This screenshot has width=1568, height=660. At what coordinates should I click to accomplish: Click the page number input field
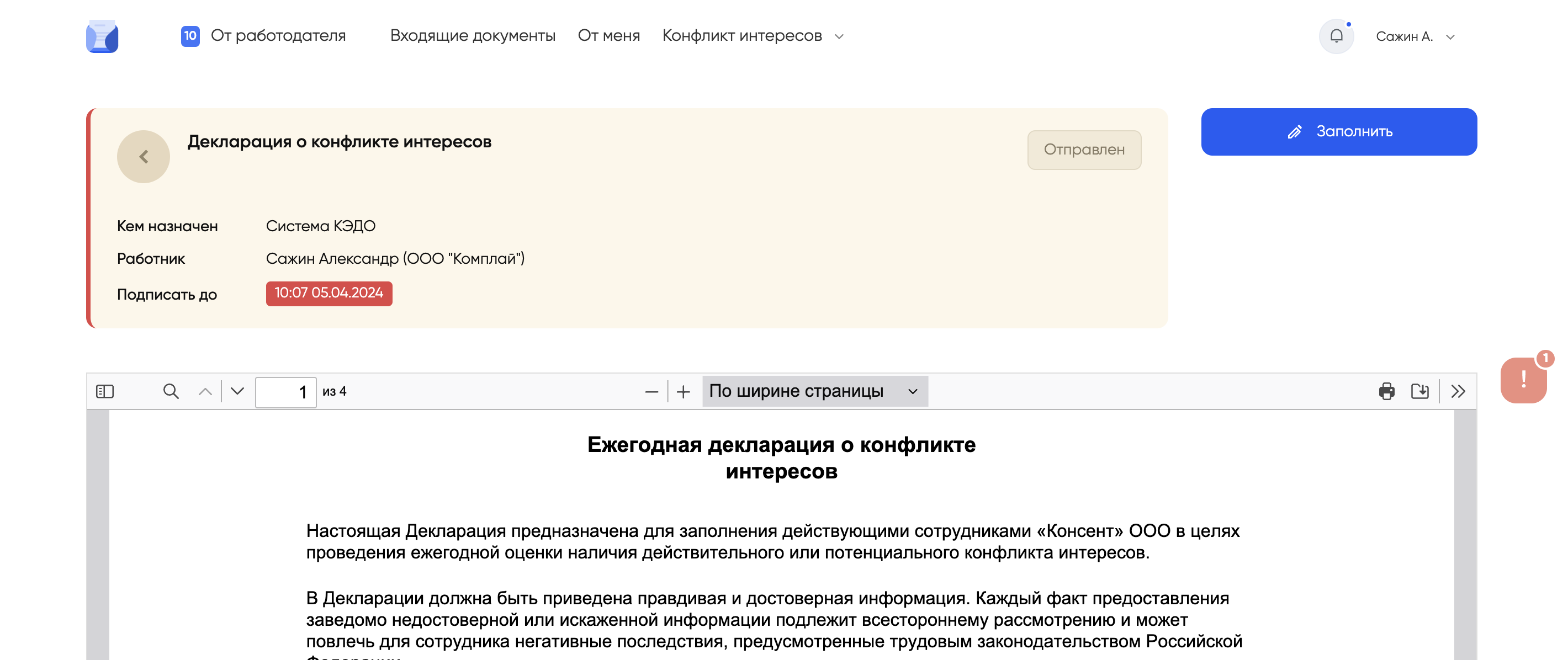pyautogui.click(x=285, y=392)
